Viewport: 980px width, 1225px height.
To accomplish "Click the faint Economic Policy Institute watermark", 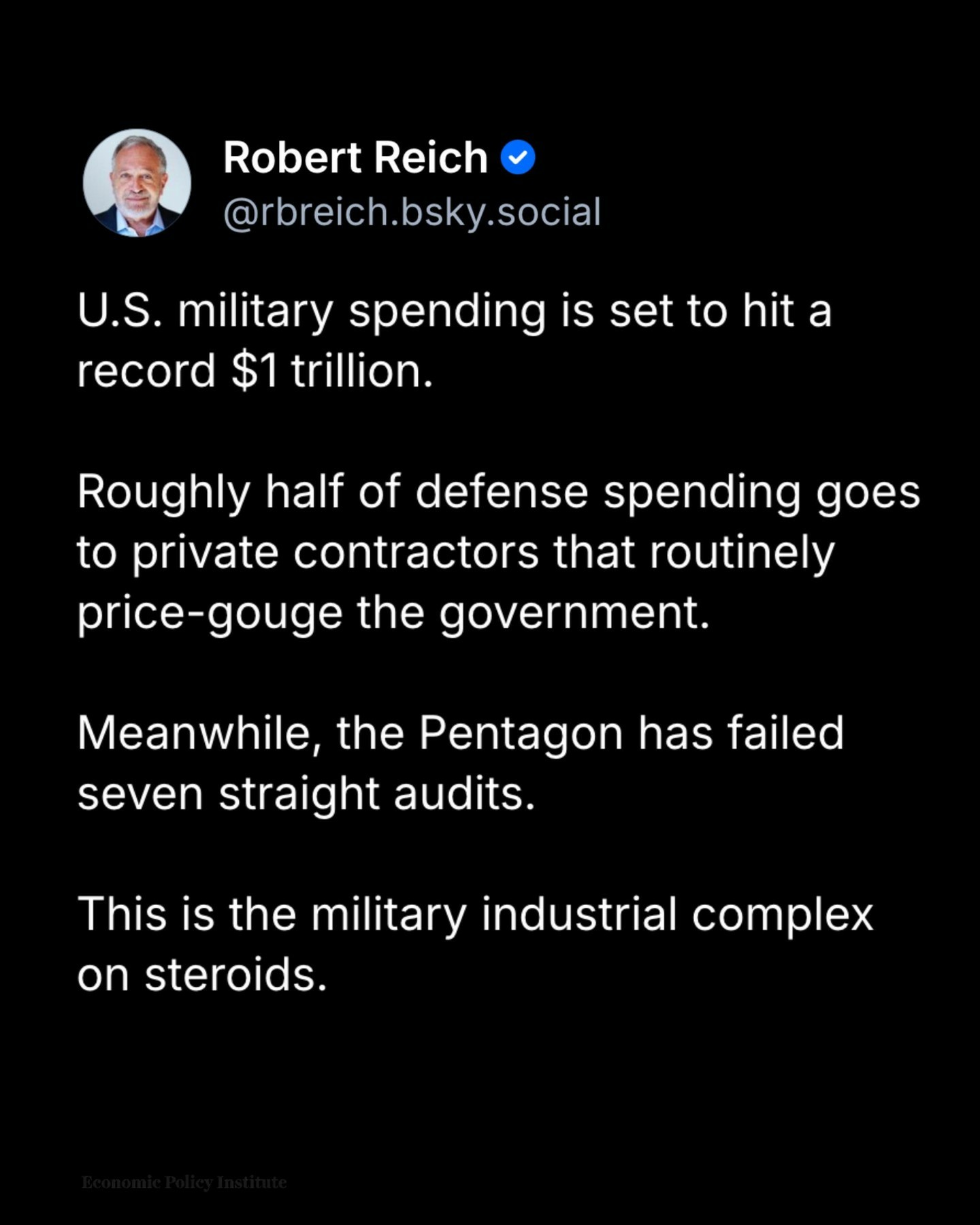I will tap(184, 1182).
